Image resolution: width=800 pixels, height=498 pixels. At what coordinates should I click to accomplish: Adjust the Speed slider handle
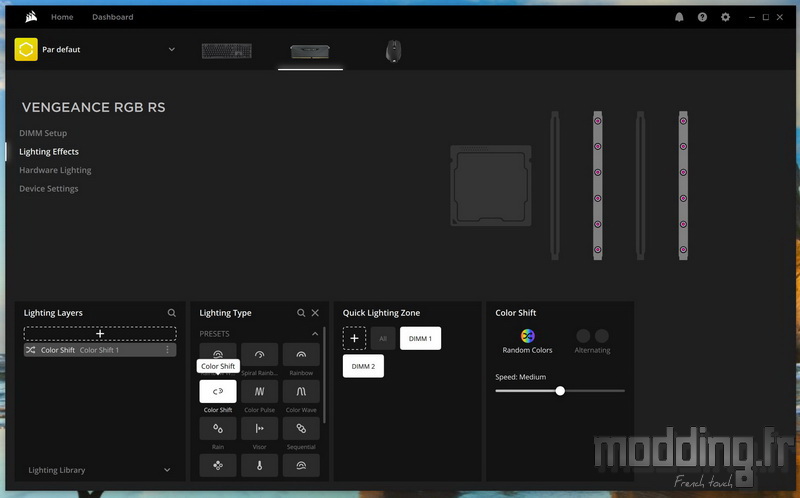click(x=560, y=391)
